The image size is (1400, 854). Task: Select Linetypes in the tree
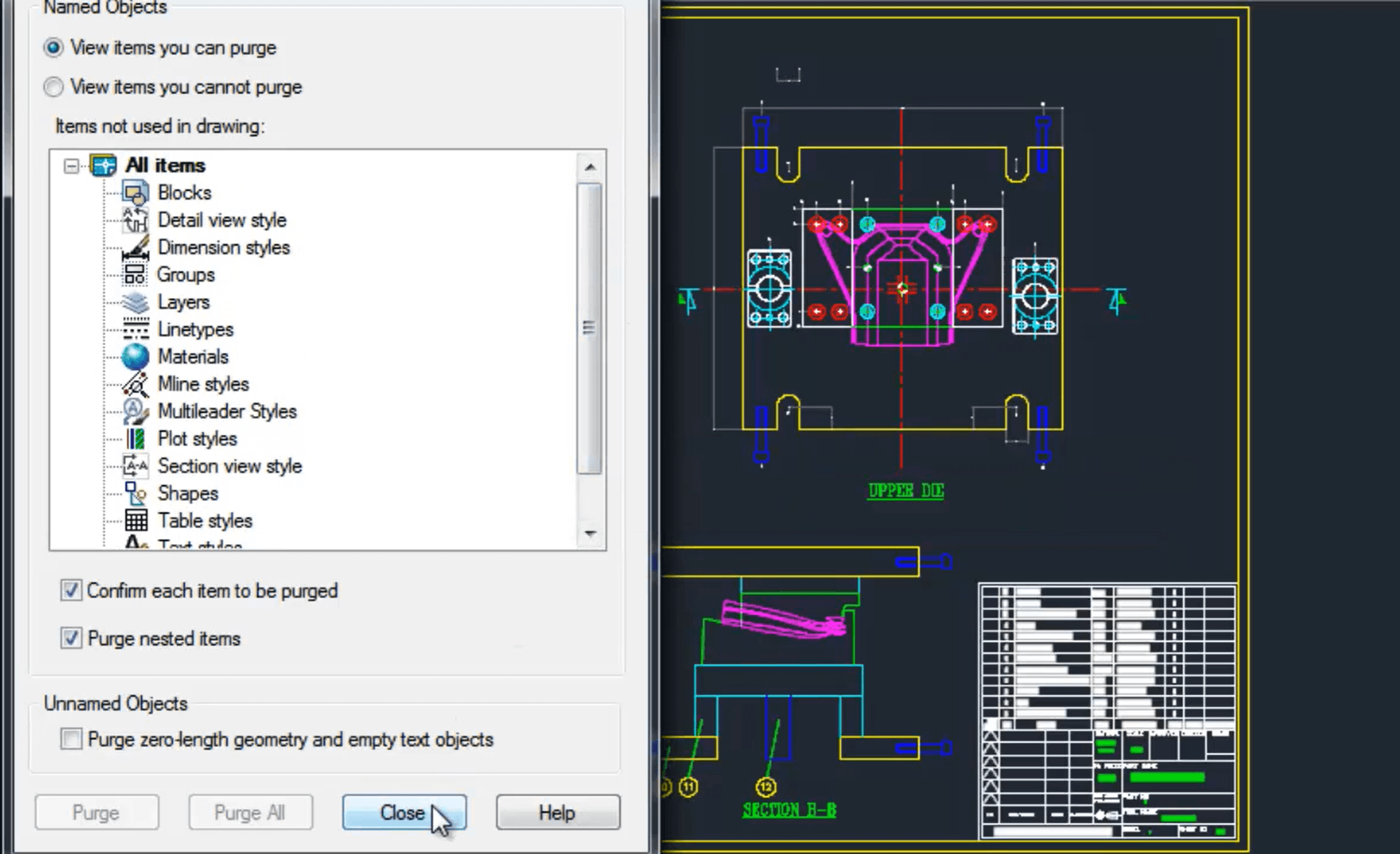coord(195,329)
